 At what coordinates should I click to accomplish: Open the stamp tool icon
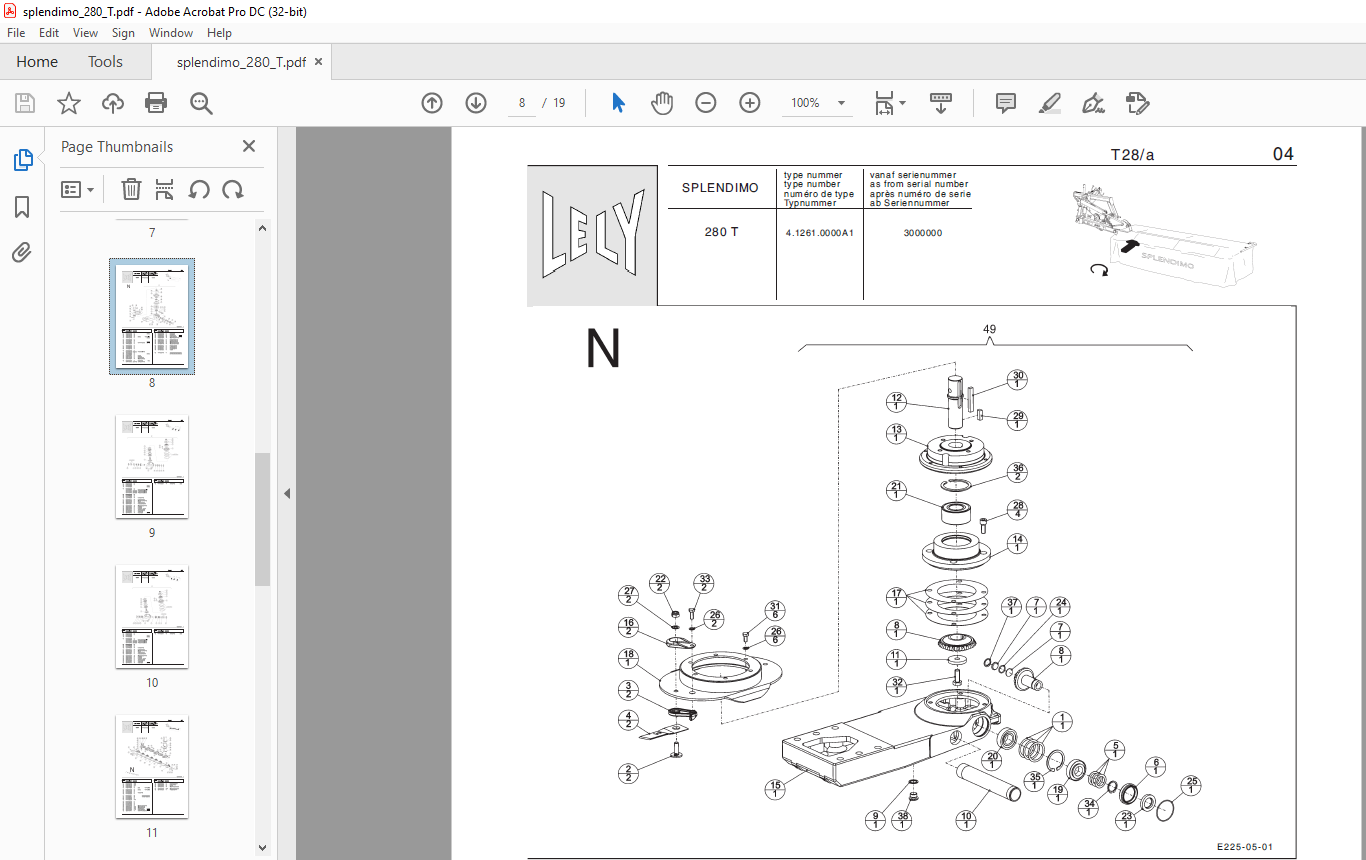click(1137, 103)
